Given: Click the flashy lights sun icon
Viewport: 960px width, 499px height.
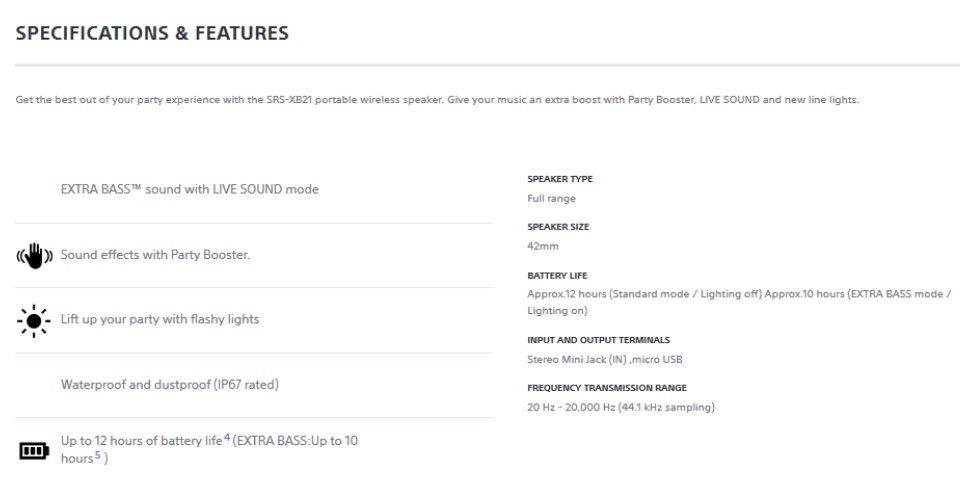Looking at the screenshot, I should [x=34, y=321].
